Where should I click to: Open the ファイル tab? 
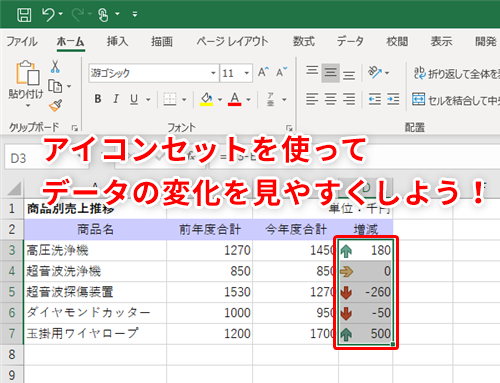point(22,41)
